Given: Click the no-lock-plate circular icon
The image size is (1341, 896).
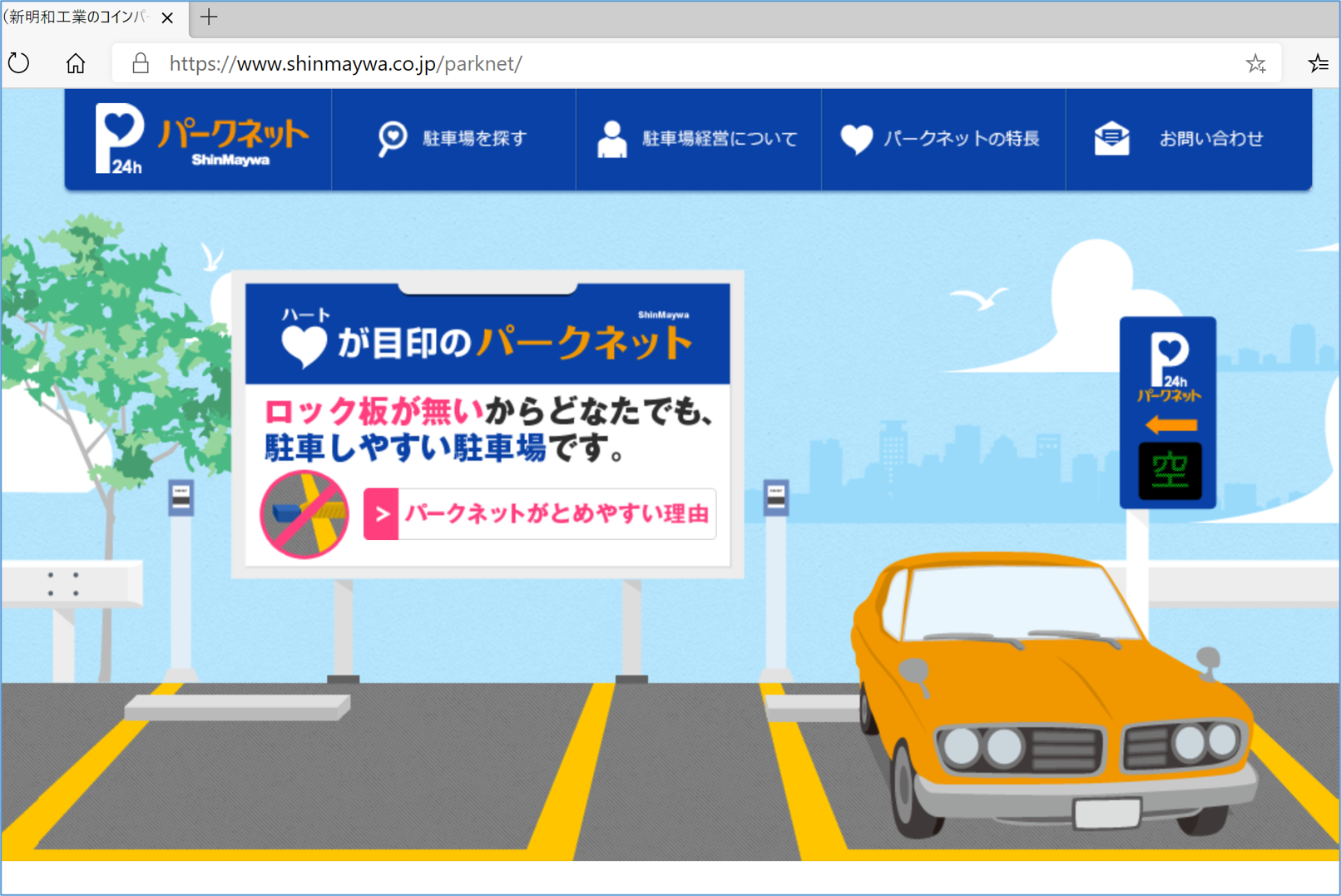Looking at the screenshot, I should 304,514.
